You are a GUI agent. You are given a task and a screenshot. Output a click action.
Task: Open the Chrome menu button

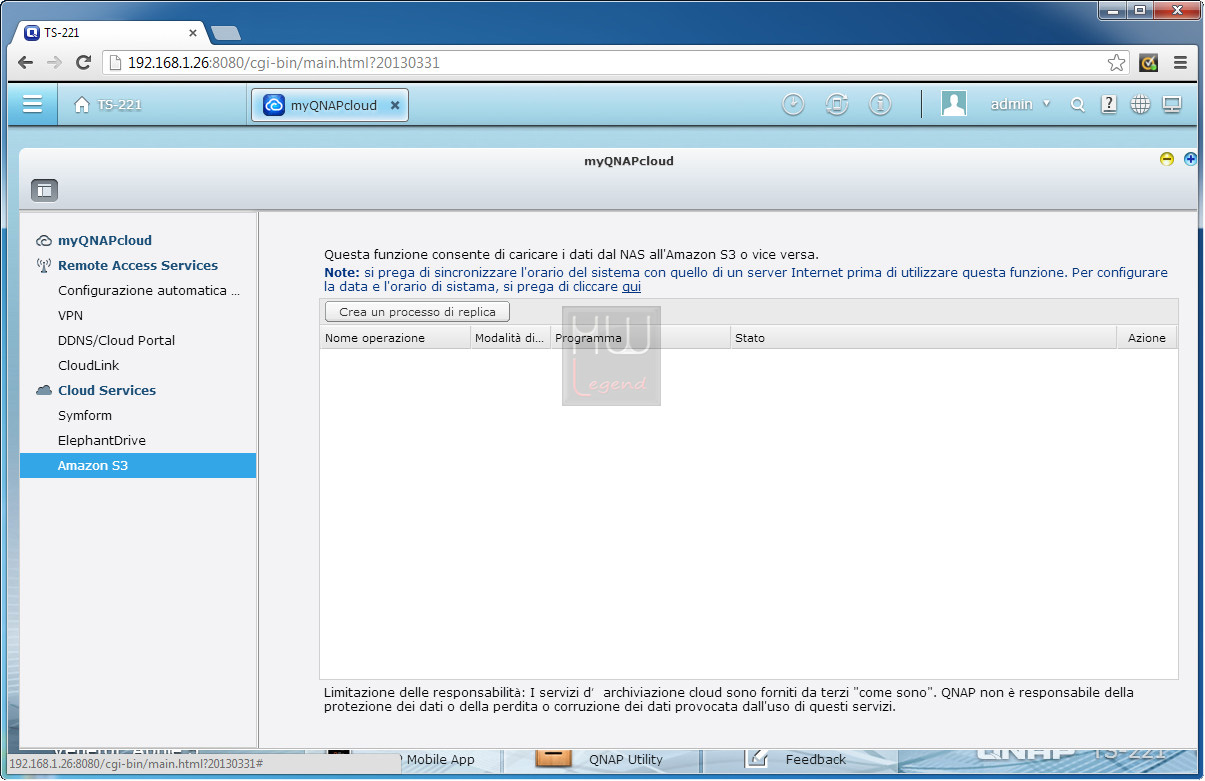[x=1181, y=62]
